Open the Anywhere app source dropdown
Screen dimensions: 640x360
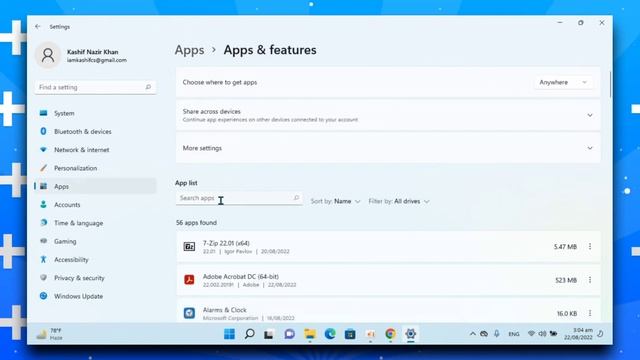[x=563, y=82]
